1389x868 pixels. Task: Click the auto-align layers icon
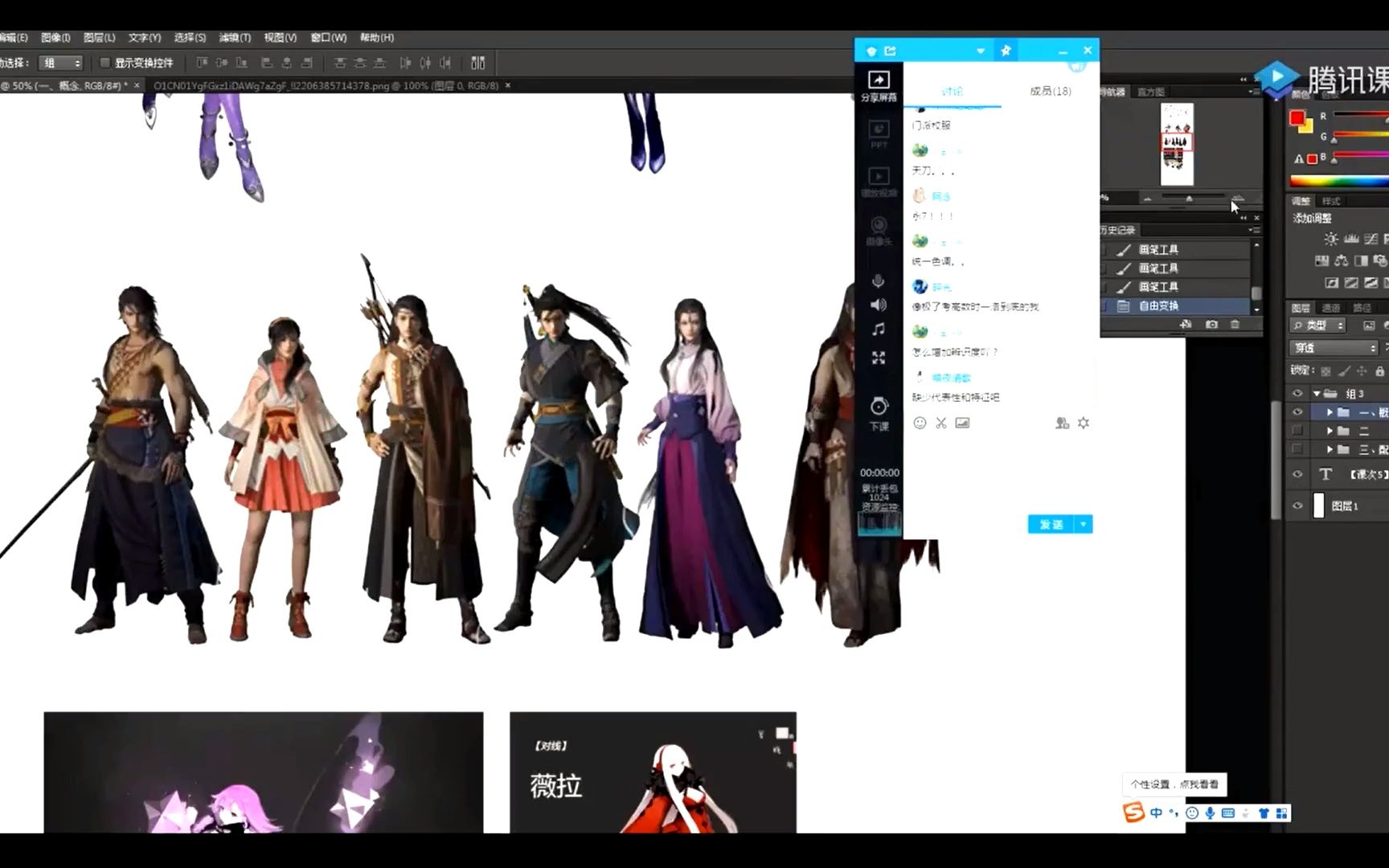(478, 63)
